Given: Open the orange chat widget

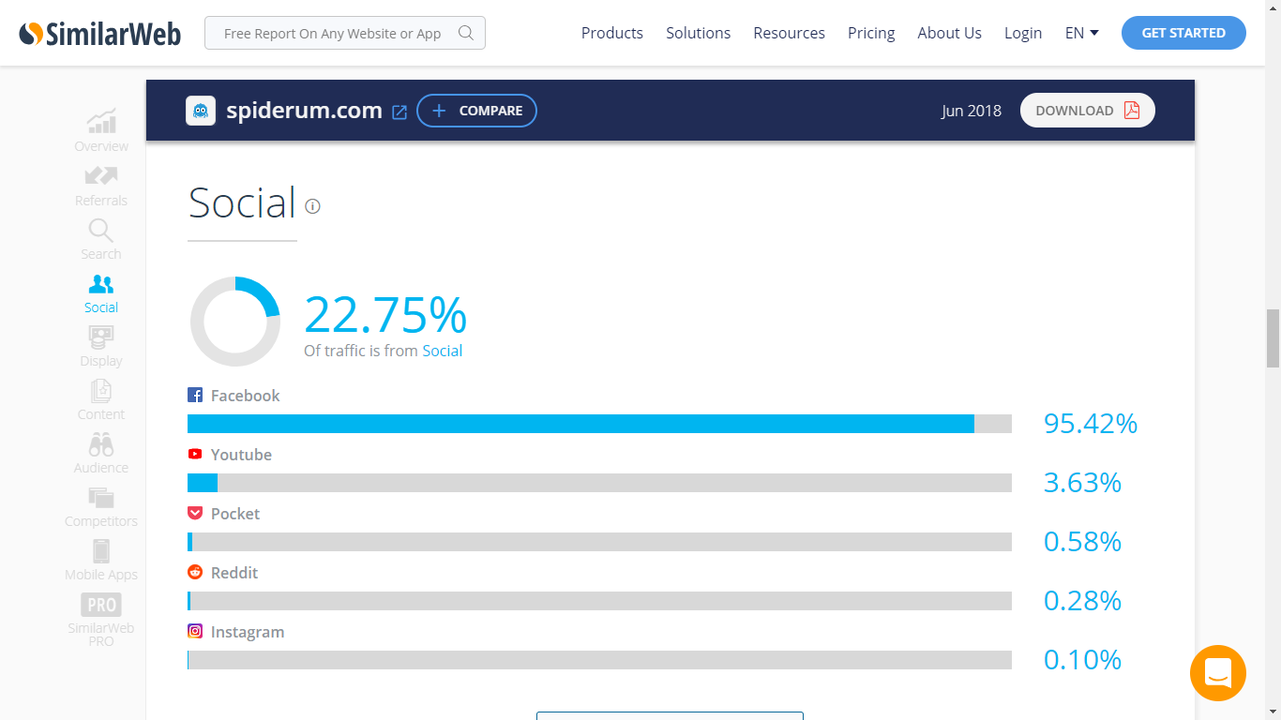Looking at the screenshot, I should click(x=1218, y=673).
